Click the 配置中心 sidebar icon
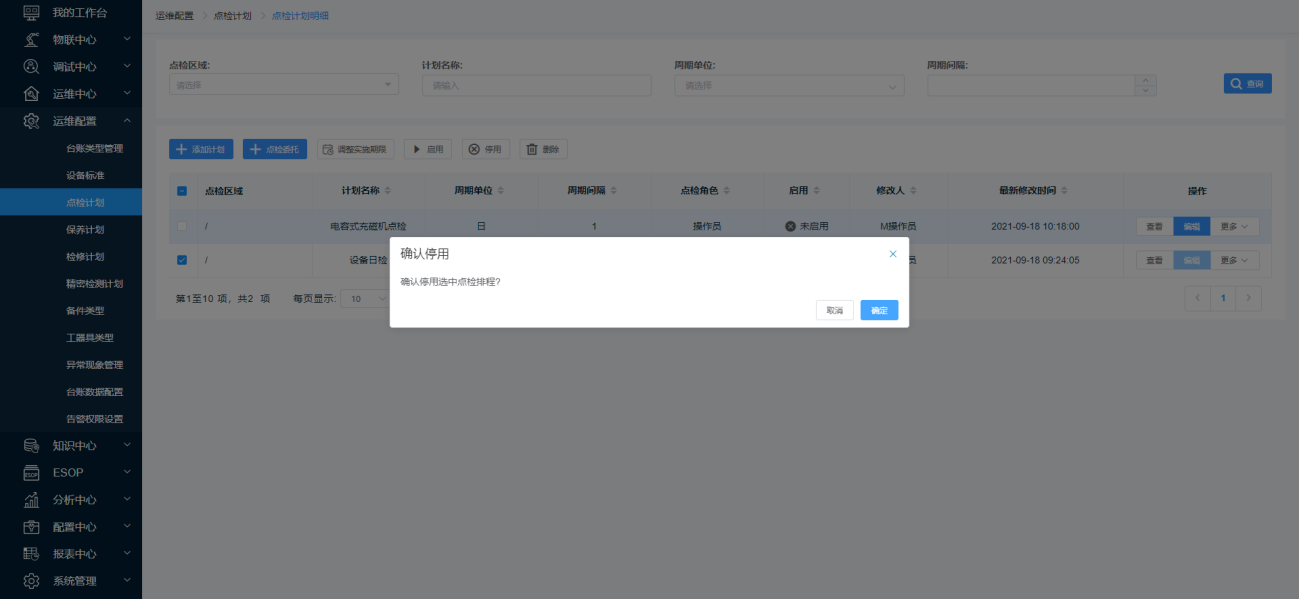The width and height of the screenshot is (1299, 599). [x=32, y=526]
